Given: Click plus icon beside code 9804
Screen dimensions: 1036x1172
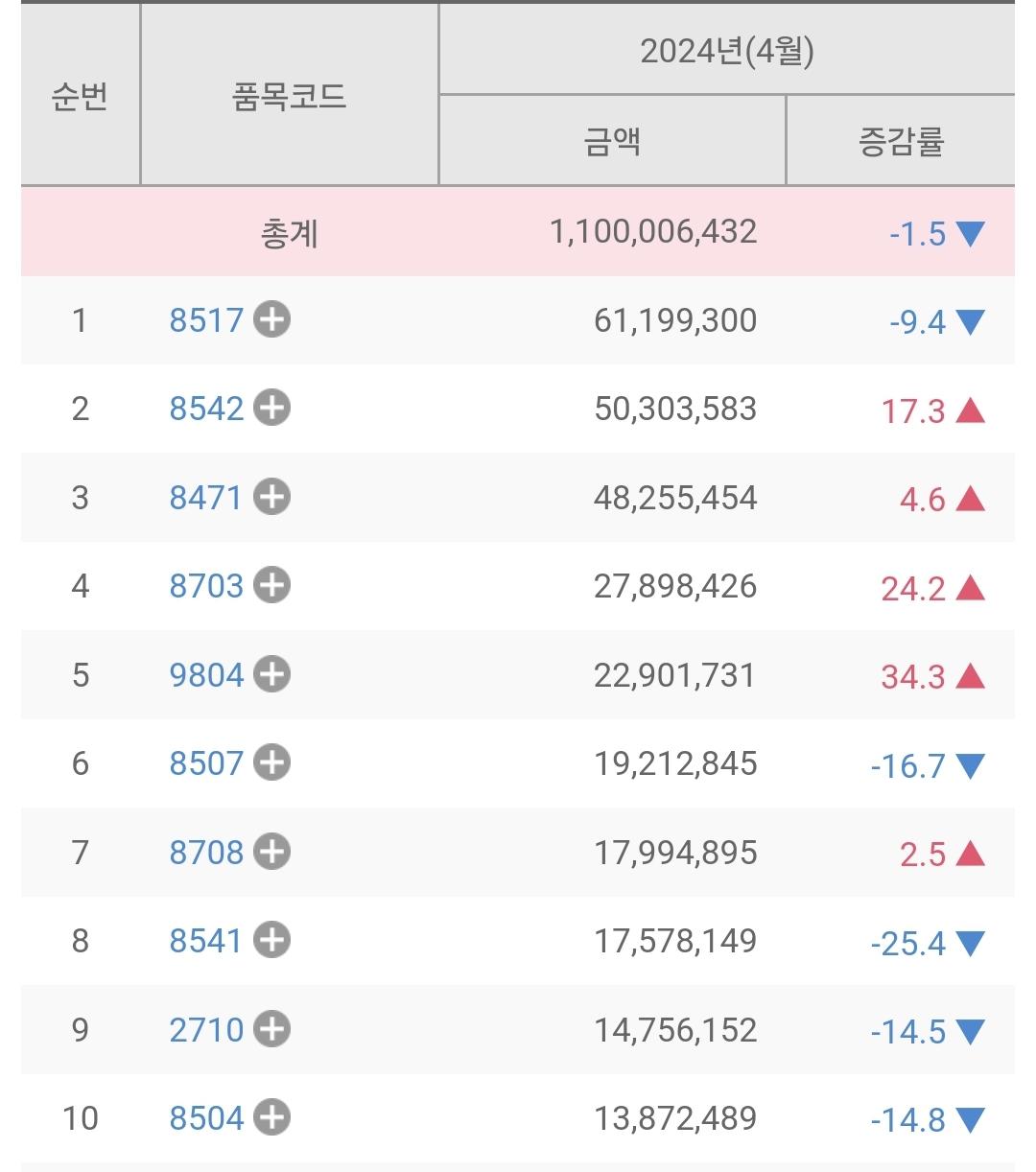Looking at the screenshot, I should click(x=271, y=674).
